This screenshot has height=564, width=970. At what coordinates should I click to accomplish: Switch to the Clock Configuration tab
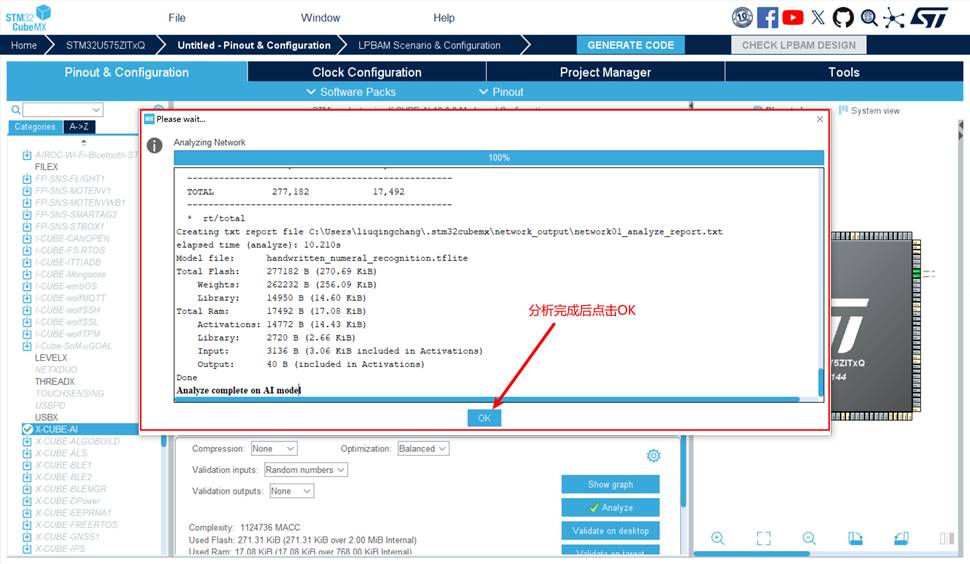click(x=367, y=72)
